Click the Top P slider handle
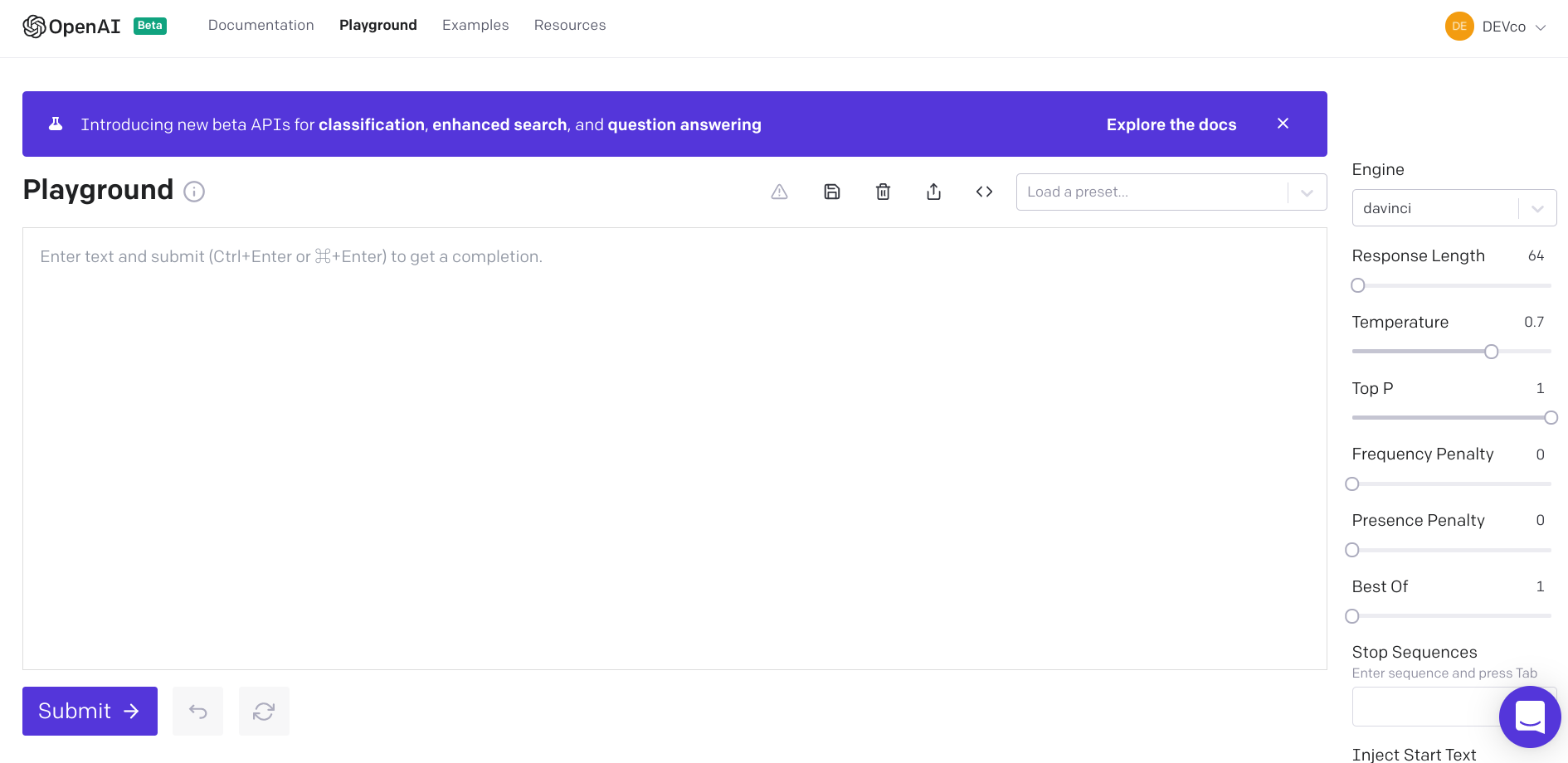Screen dimensions: 1568x763 [x=1551, y=418]
